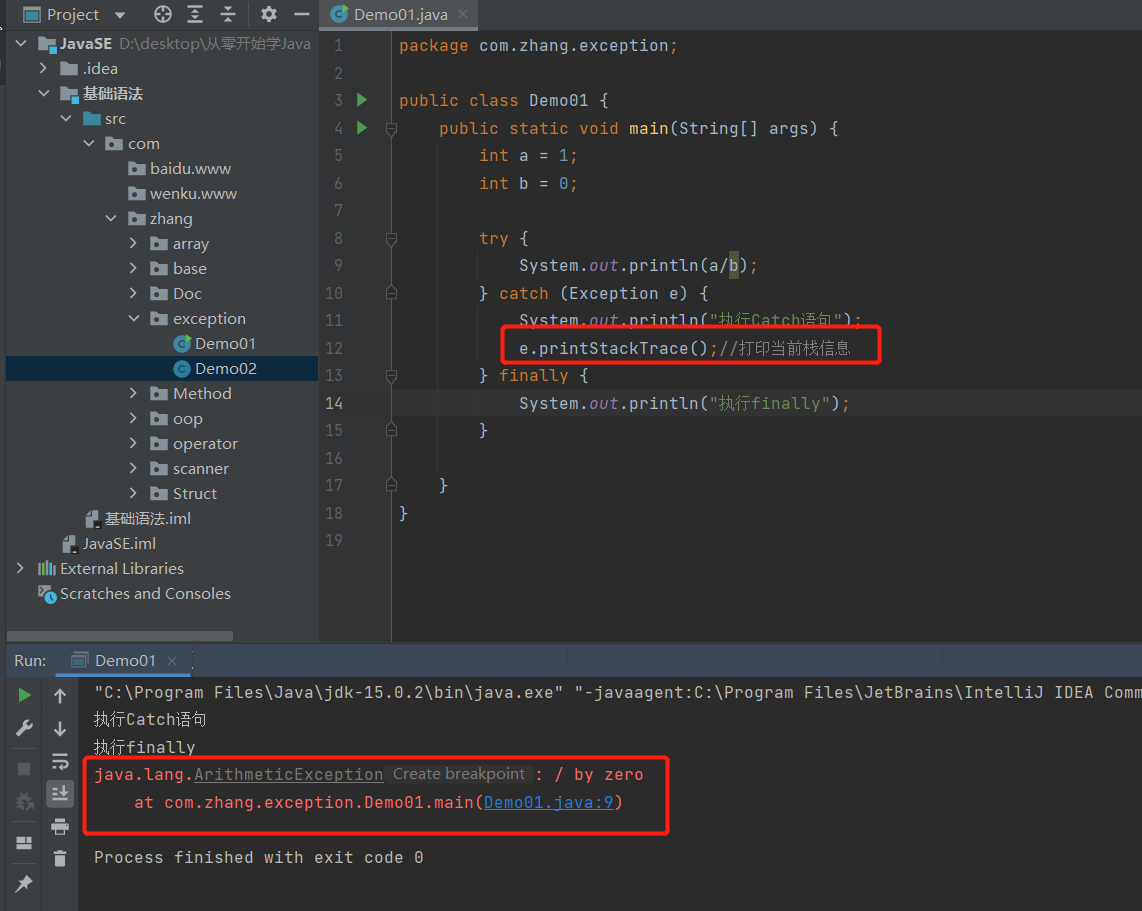This screenshot has width=1142, height=911.
Task: Click the Up the stack trace arrow
Action: click(x=60, y=695)
